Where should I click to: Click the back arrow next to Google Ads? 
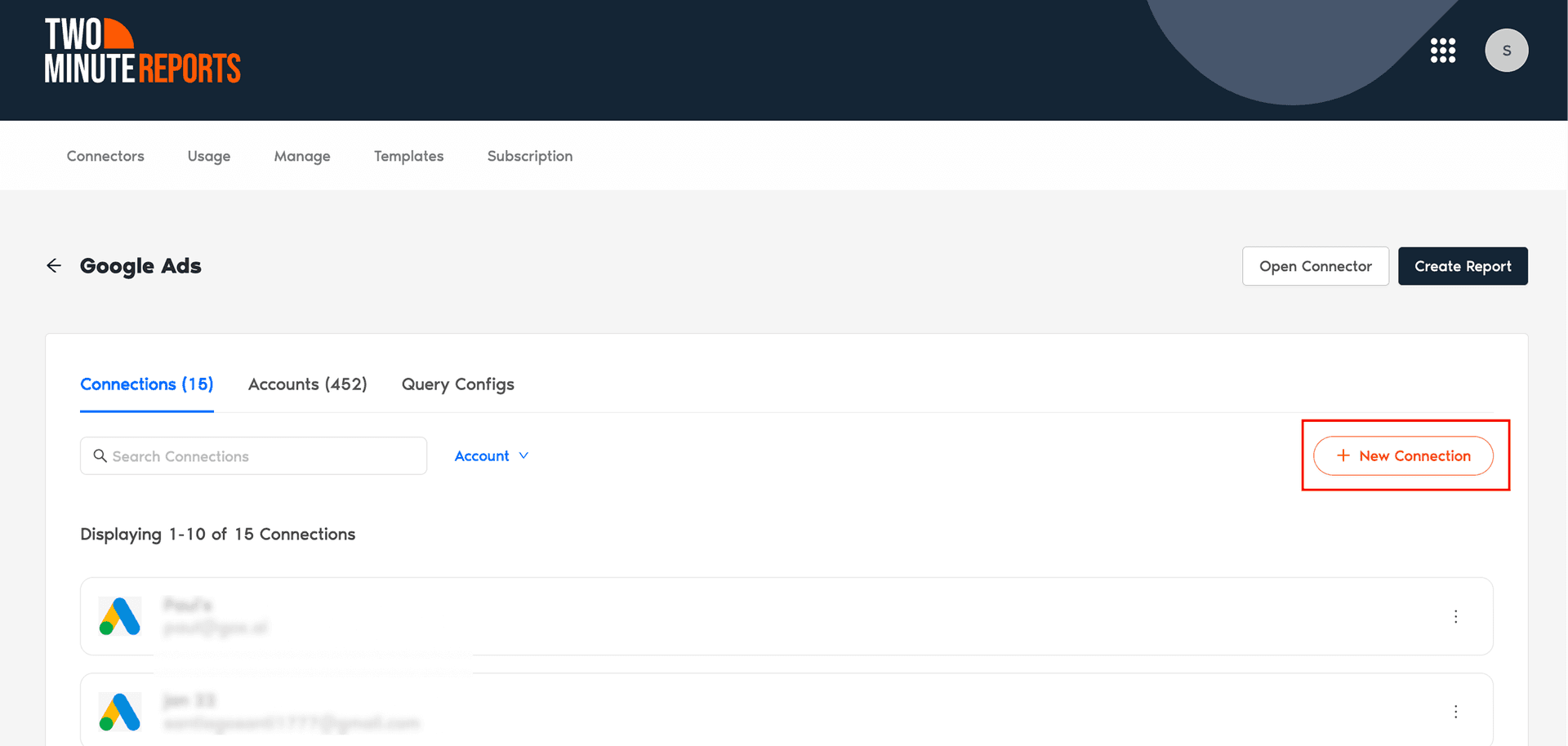pyautogui.click(x=53, y=265)
